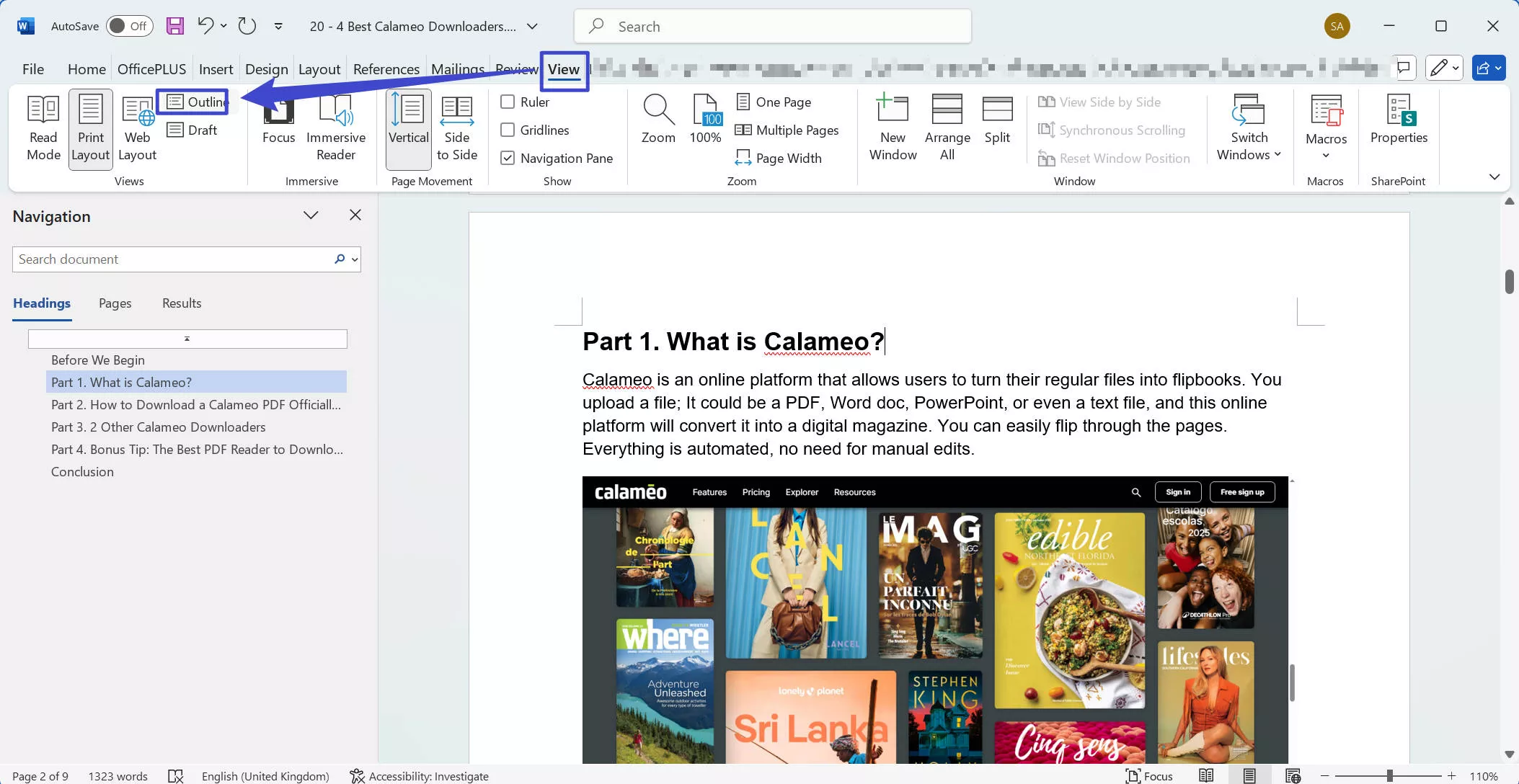Enable the Ruler checkbox
Image resolution: width=1519 pixels, height=784 pixels.
tap(508, 102)
